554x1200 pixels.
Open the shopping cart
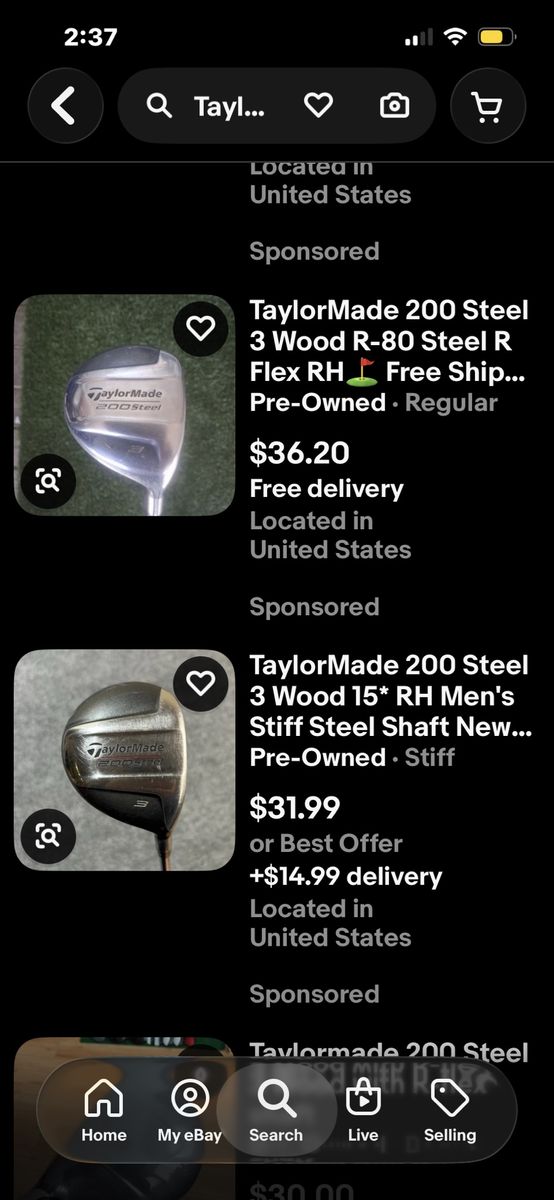488,105
